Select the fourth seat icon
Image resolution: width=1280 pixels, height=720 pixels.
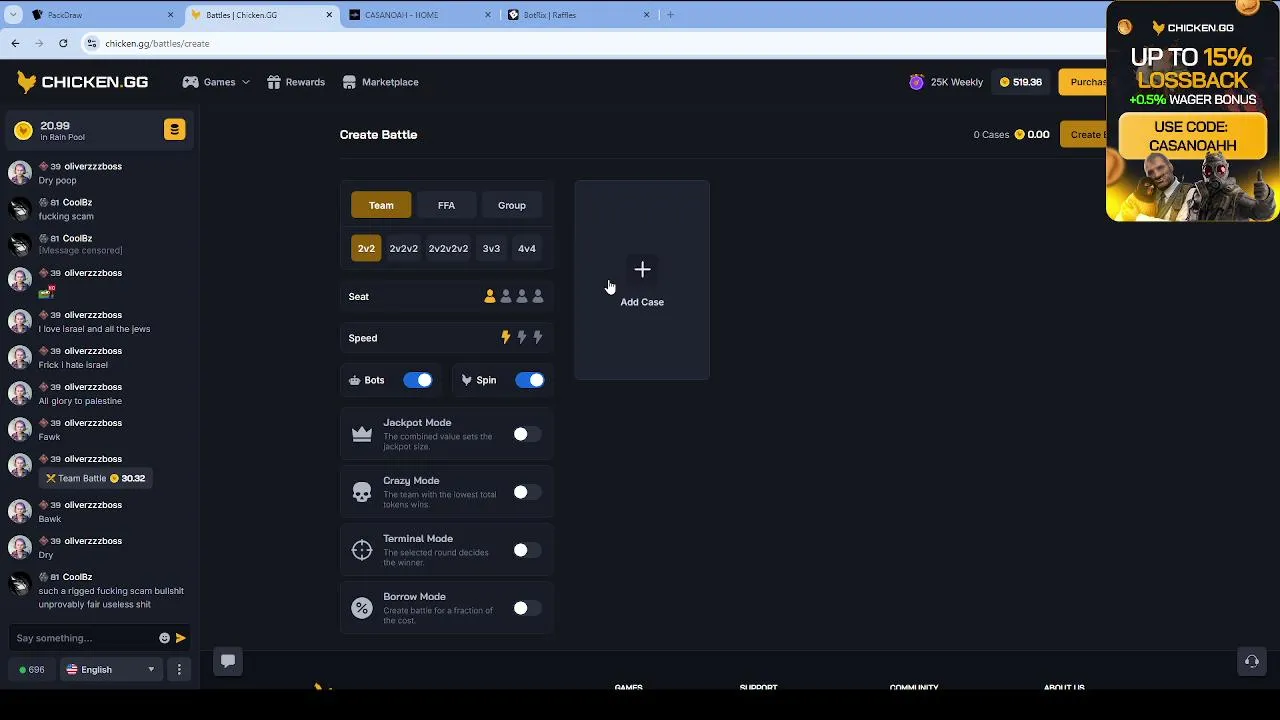(x=538, y=296)
